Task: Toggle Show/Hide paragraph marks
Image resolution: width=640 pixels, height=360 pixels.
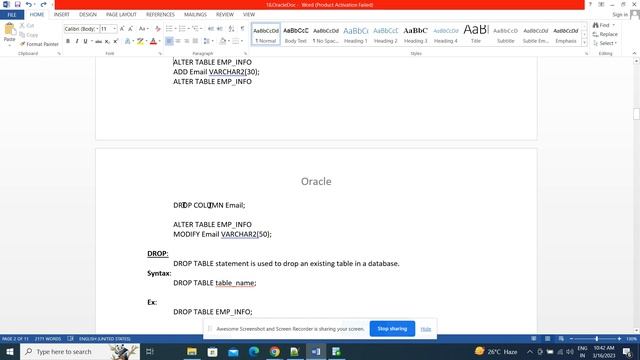Action: (242, 29)
